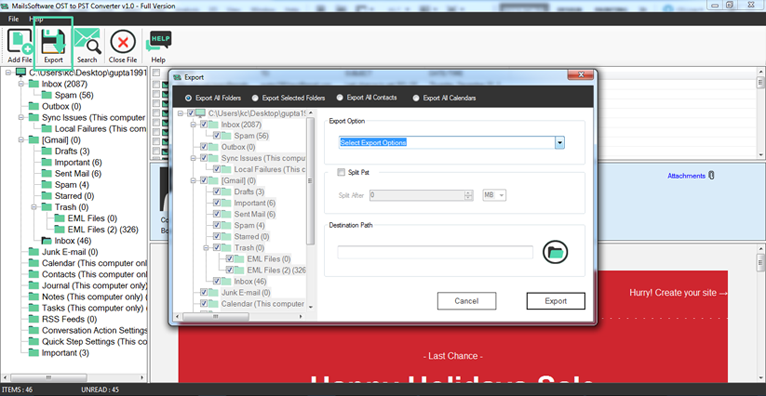
Task: Click the Cancel button in Export dialog
Action: click(467, 301)
